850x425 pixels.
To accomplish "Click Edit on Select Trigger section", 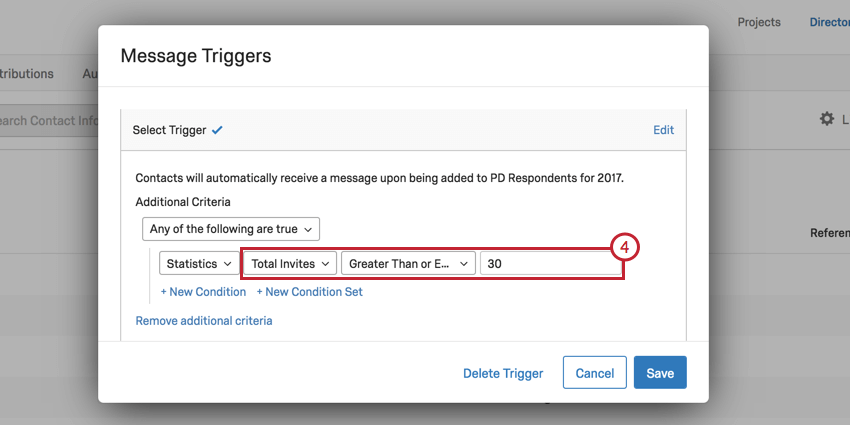I will point(664,130).
